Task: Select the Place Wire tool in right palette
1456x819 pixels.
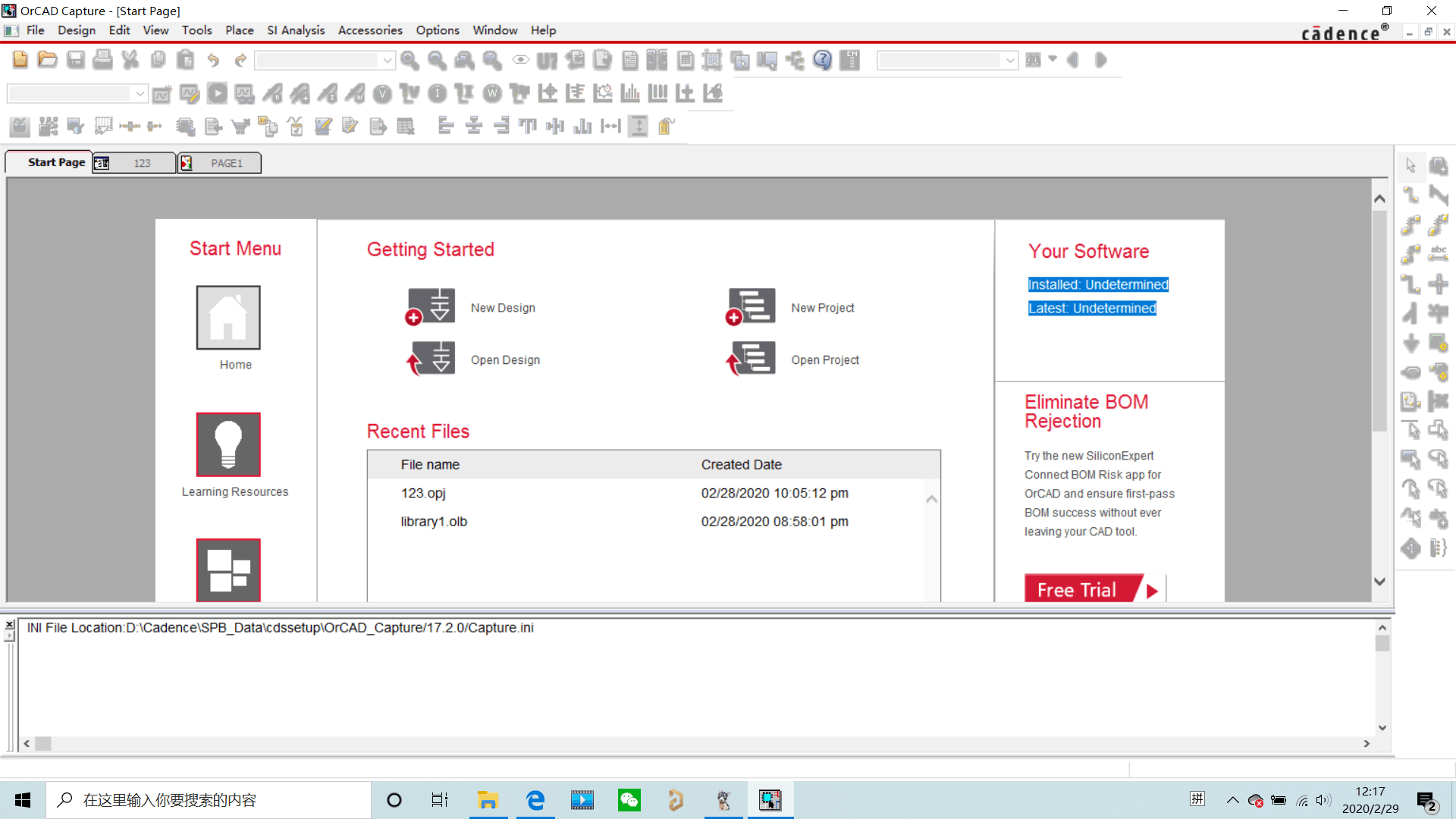Action: click(x=1410, y=195)
